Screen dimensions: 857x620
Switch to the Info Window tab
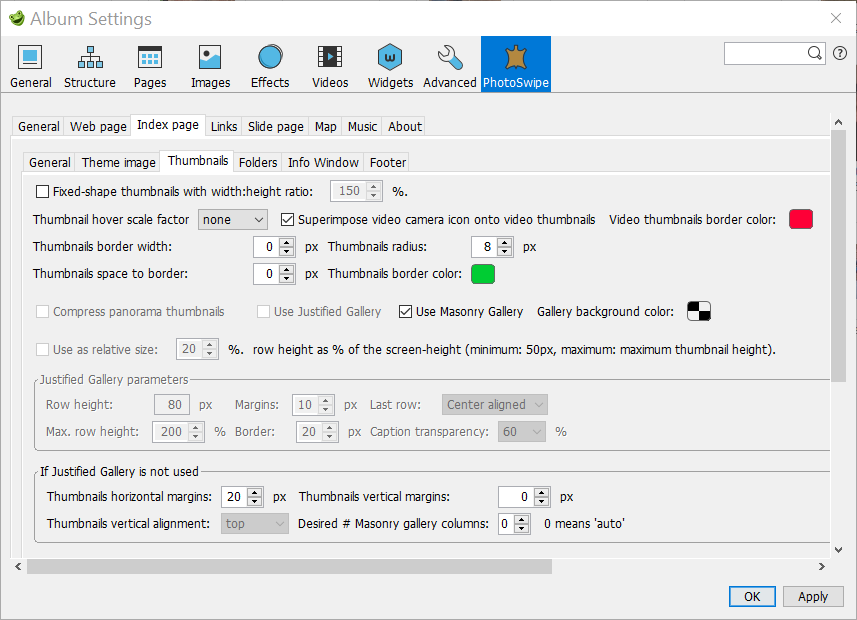323,162
